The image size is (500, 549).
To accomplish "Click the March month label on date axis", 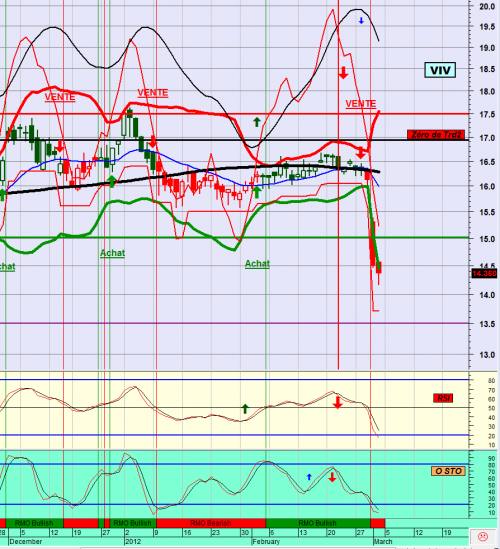I will 383,541.
